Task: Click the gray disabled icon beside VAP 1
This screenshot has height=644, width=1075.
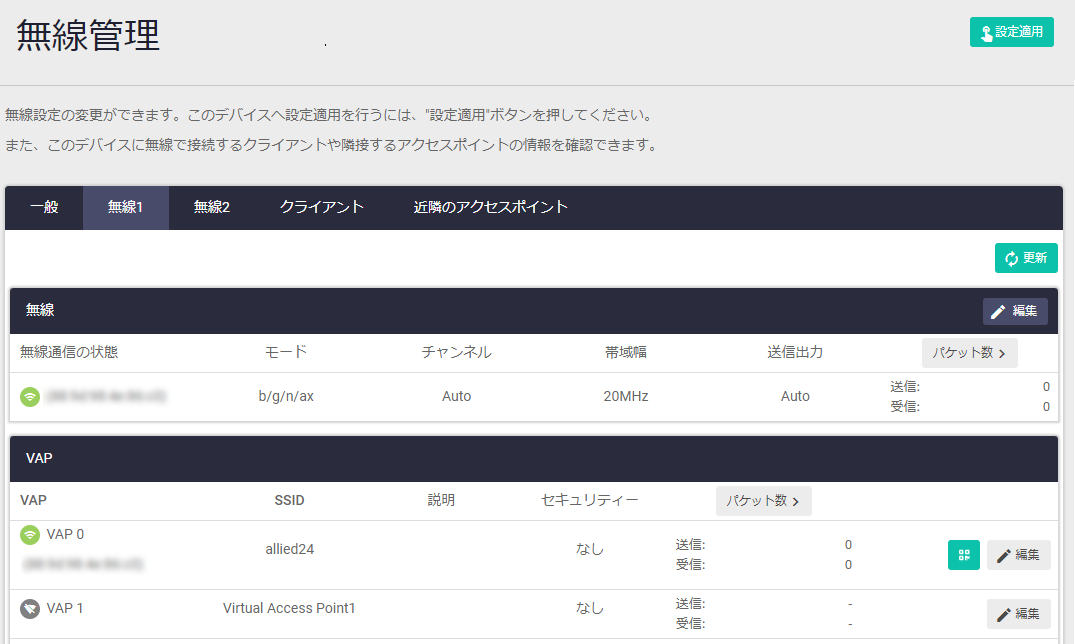Action: pyautogui.click(x=30, y=608)
